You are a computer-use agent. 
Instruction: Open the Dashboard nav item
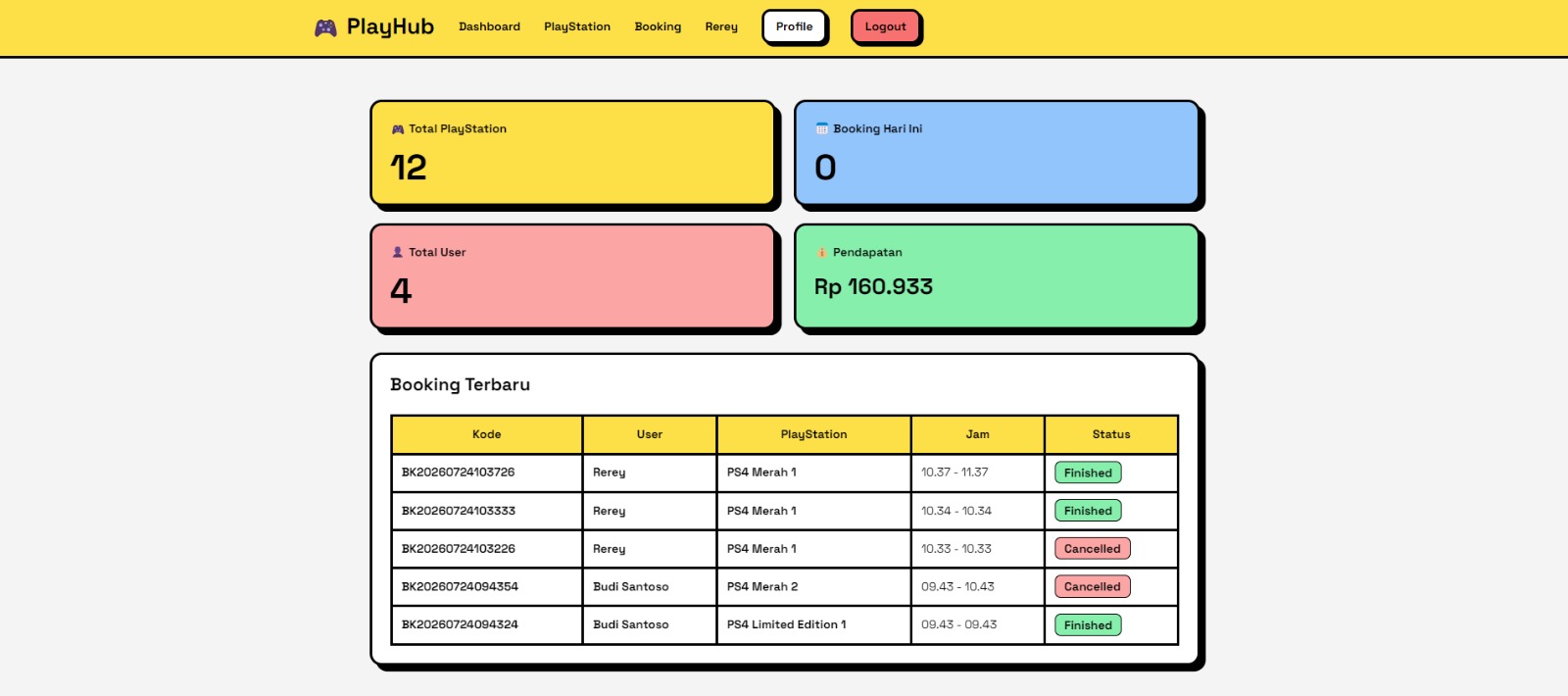489,26
